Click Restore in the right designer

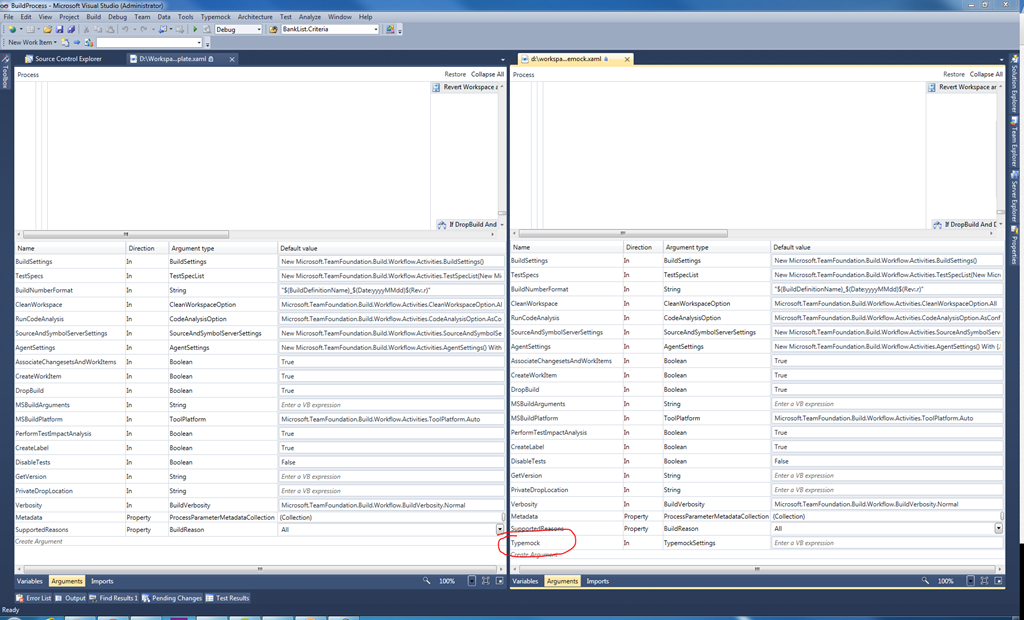click(953, 74)
